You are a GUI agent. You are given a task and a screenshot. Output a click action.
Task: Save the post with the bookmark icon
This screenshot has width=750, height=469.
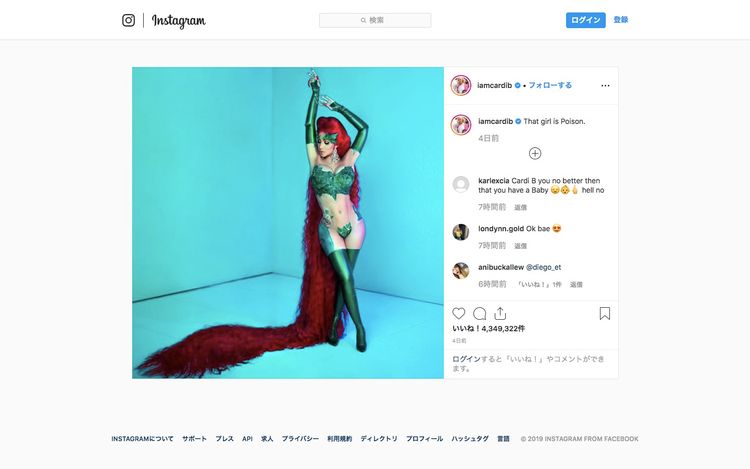pos(605,314)
